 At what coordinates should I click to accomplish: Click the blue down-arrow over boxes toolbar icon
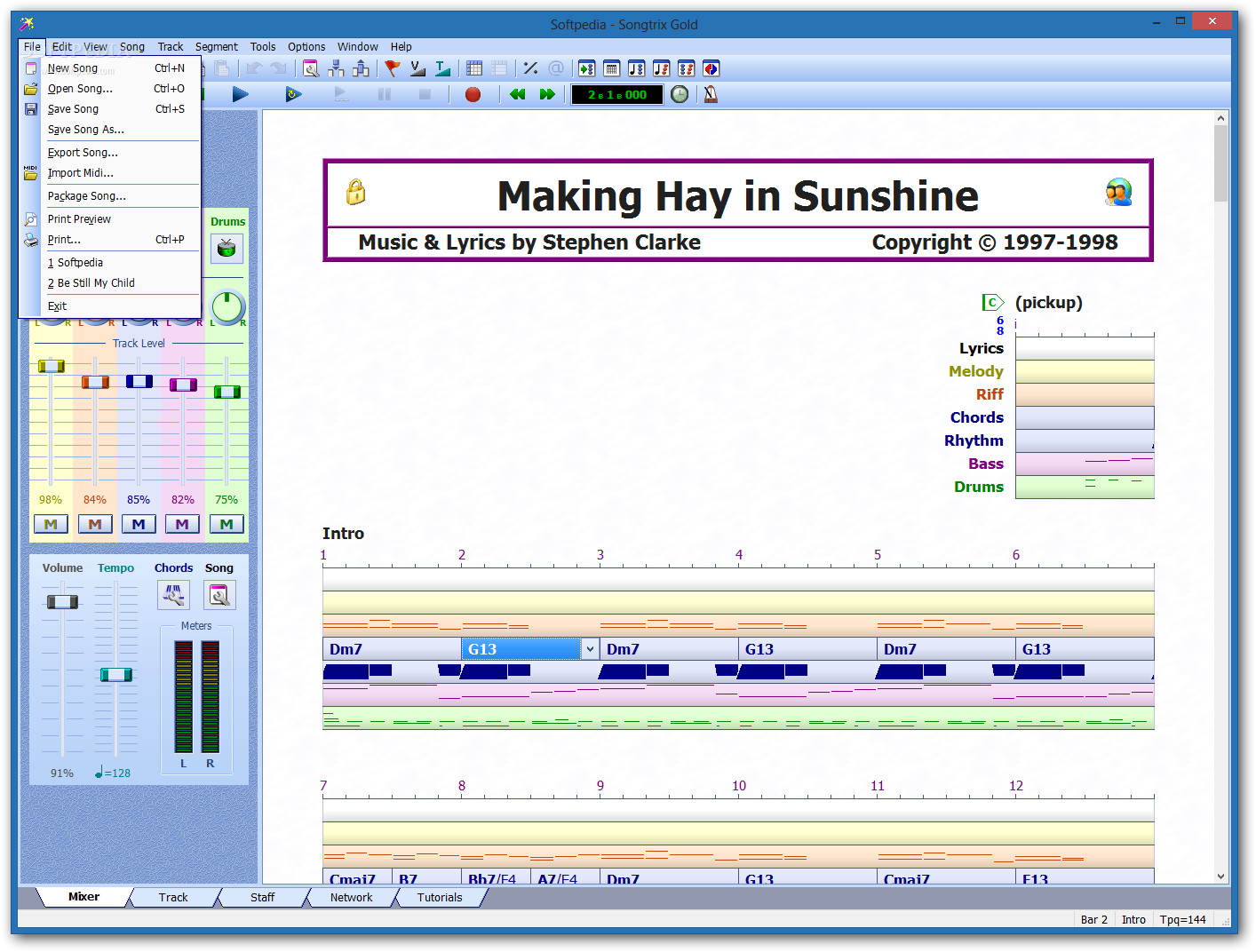336,68
